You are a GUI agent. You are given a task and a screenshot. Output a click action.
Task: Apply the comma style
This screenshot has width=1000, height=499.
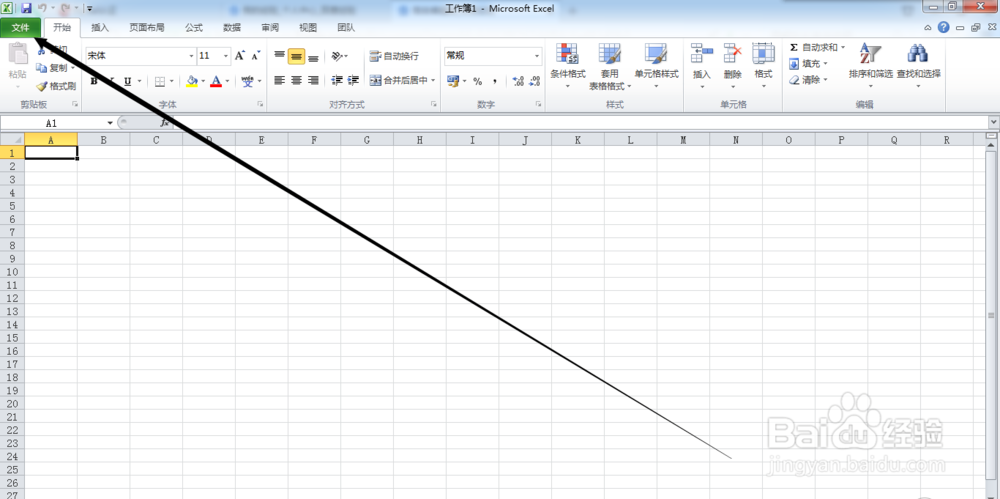494,81
